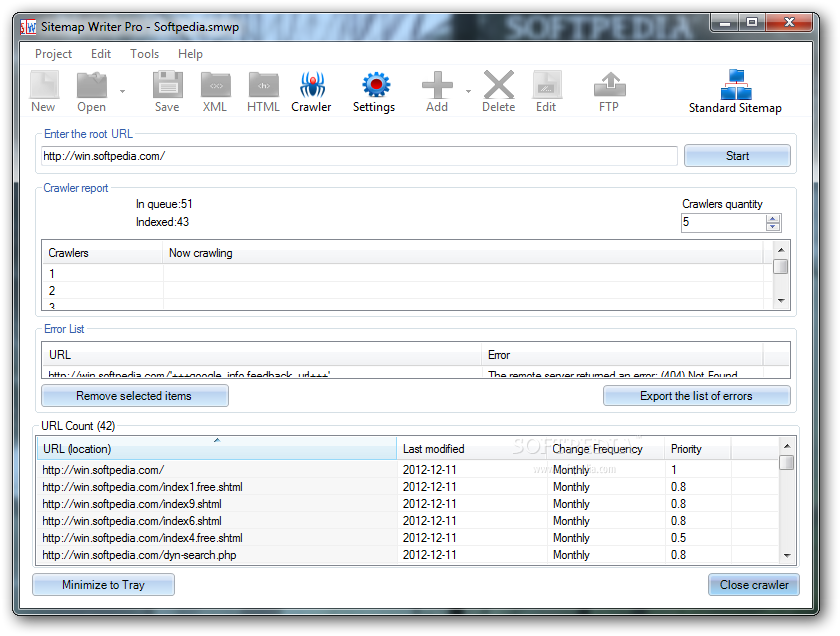Click the scroll-up arrow of the URL list
The width and height of the screenshot is (840, 636).
click(x=786, y=446)
